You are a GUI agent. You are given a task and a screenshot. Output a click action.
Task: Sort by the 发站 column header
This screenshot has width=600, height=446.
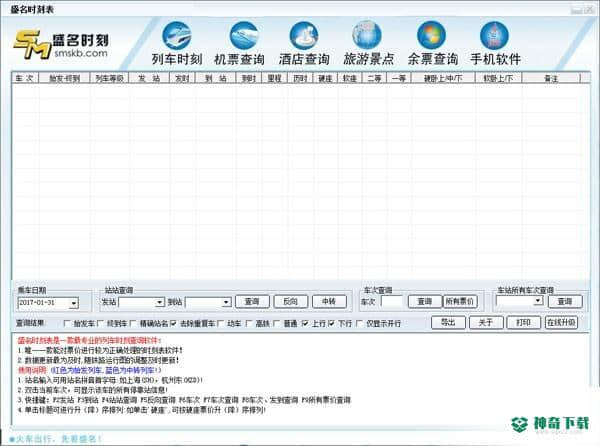tap(149, 78)
